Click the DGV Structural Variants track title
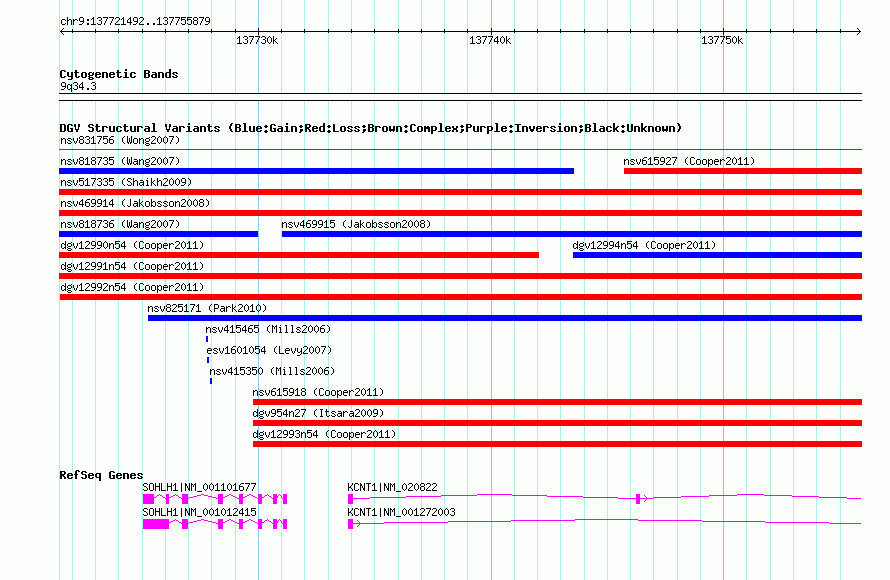Viewport: 890px width, 580px height. [370, 128]
